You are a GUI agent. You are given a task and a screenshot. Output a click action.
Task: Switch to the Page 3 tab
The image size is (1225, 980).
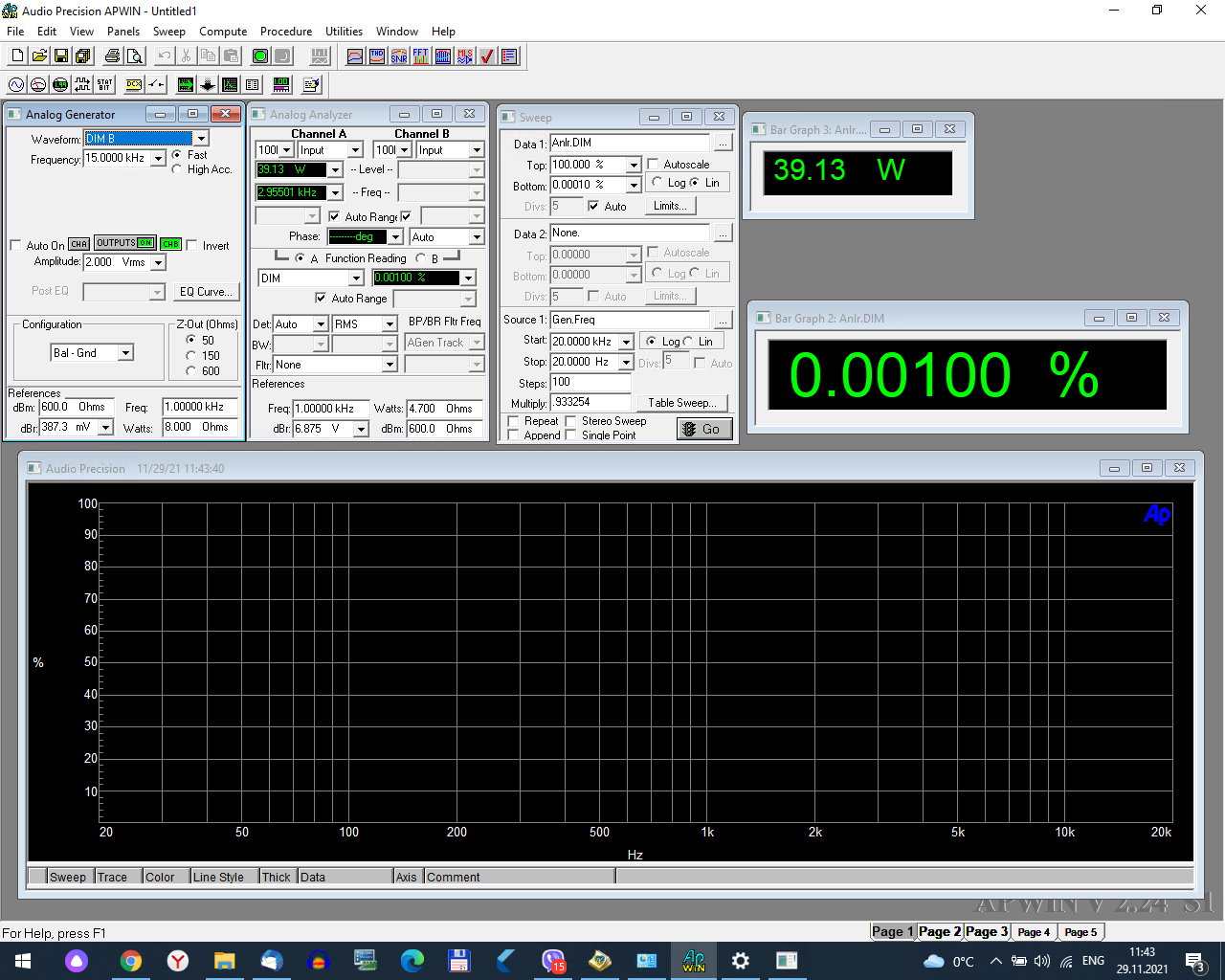[x=987, y=931]
